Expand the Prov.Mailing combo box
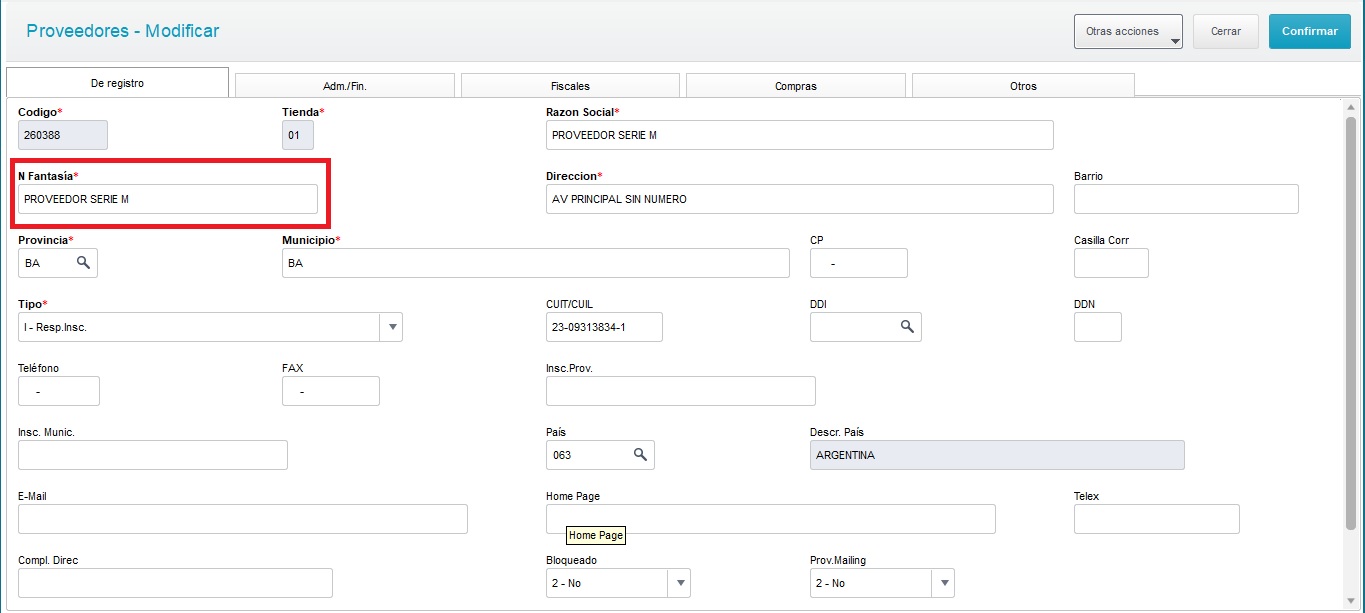Viewport: 1365px width, 613px height. pos(943,583)
